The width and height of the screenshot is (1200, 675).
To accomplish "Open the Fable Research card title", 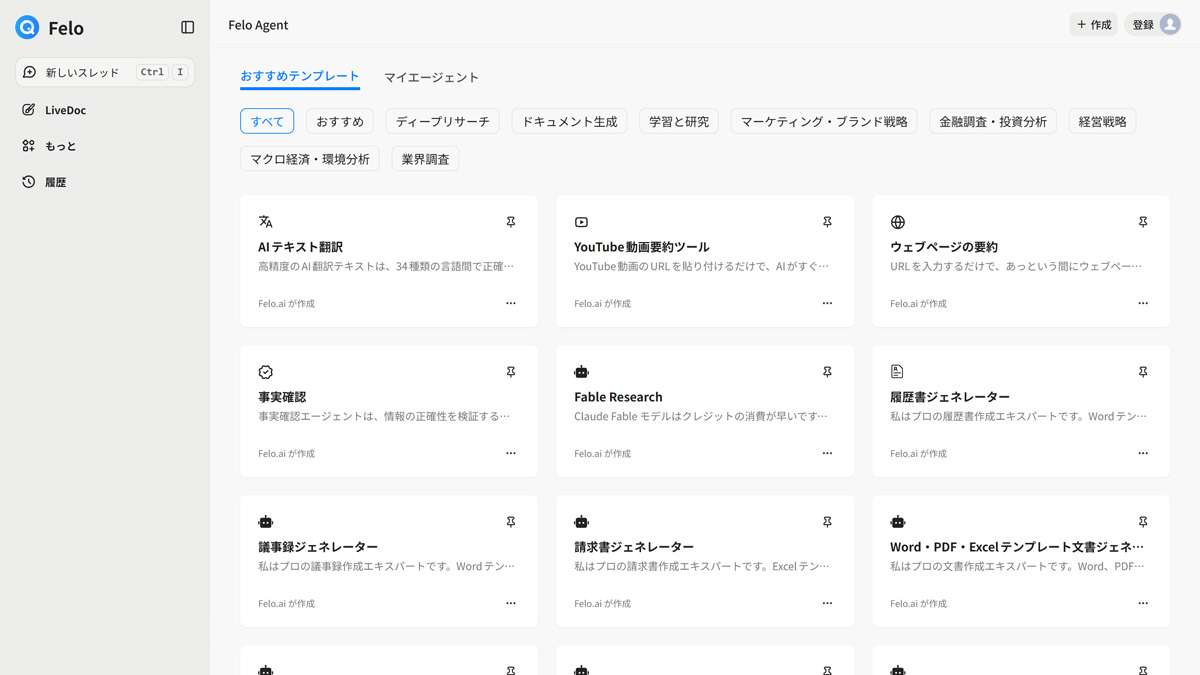I will click(618, 397).
